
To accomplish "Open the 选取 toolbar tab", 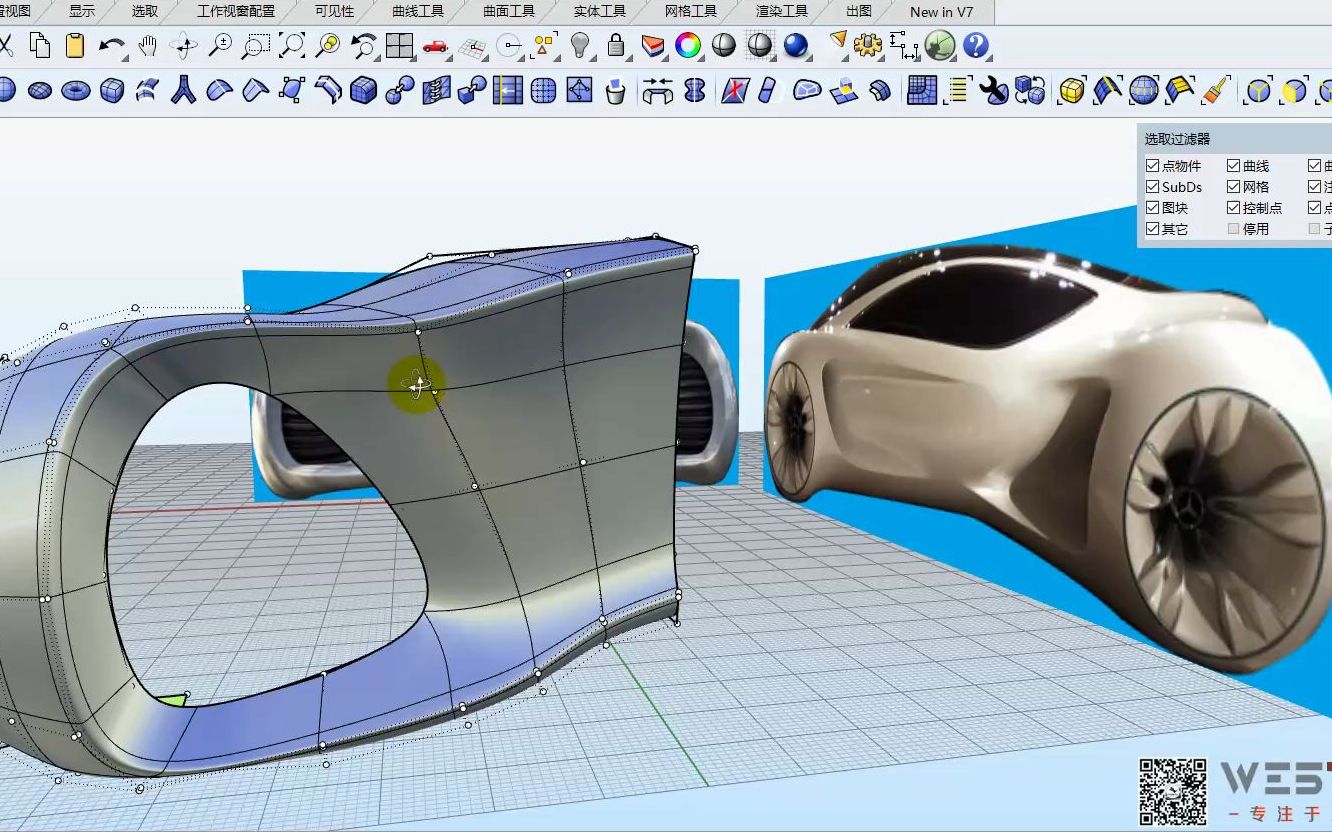I will click(145, 12).
